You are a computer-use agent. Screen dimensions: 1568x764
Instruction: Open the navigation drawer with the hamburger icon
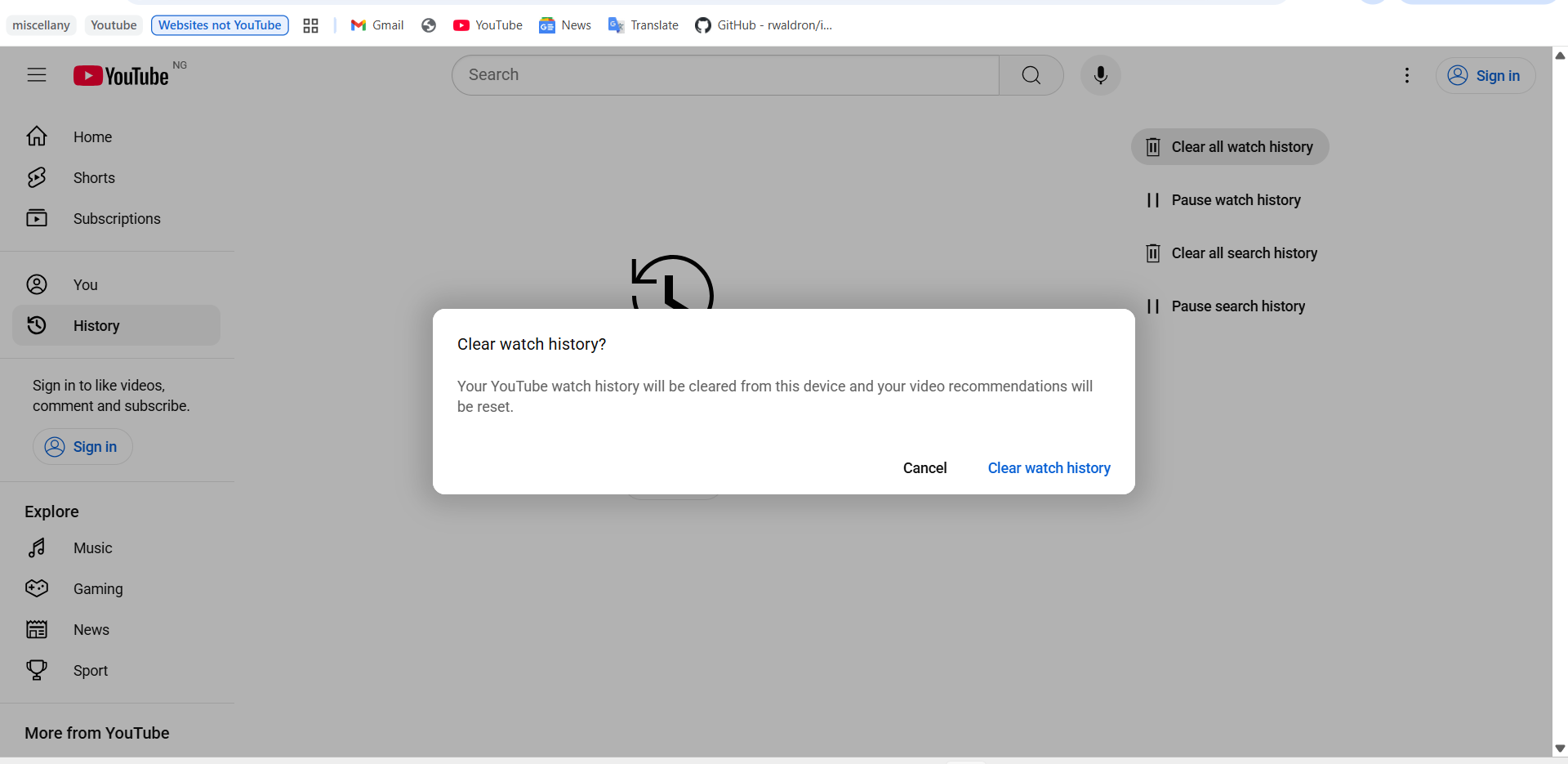[x=37, y=74]
